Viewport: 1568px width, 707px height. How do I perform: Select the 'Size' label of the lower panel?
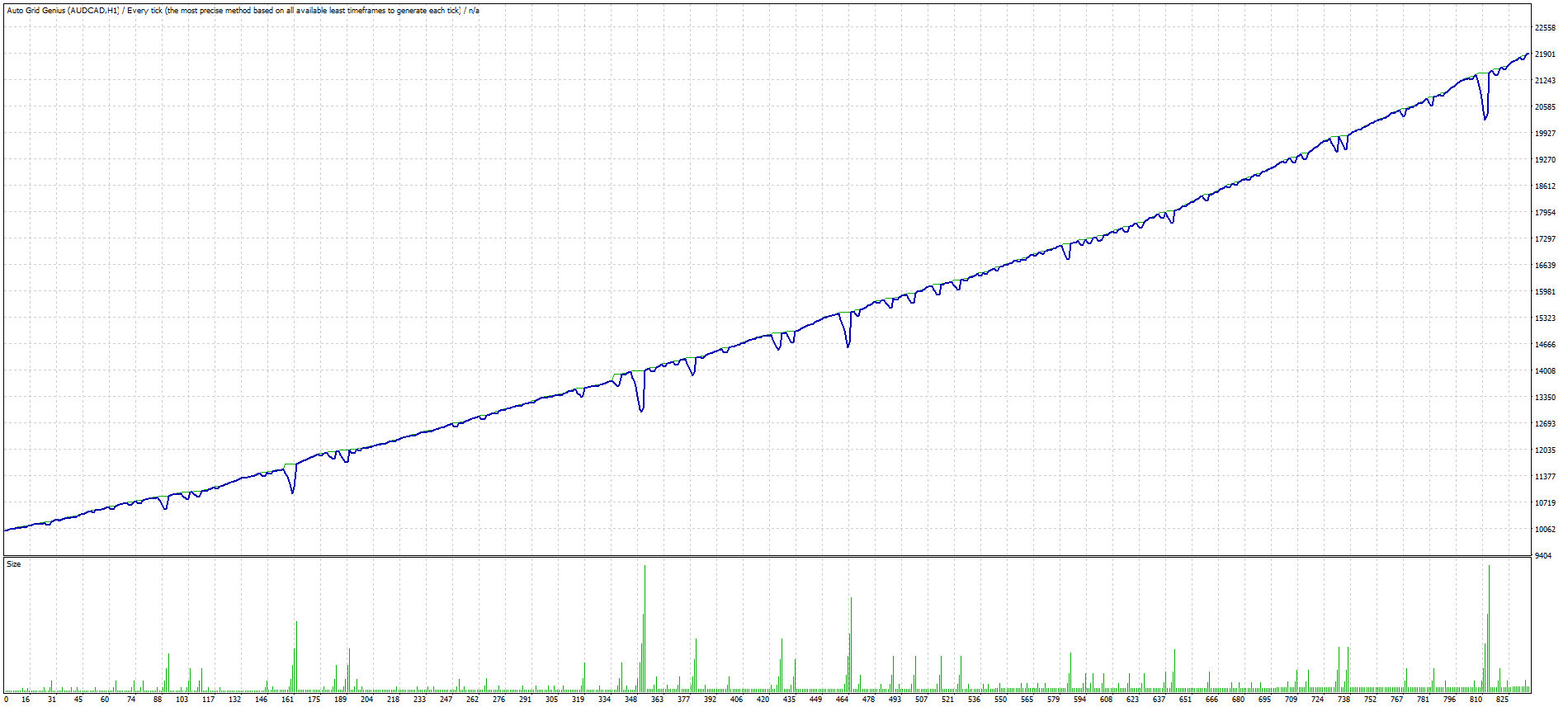click(13, 564)
